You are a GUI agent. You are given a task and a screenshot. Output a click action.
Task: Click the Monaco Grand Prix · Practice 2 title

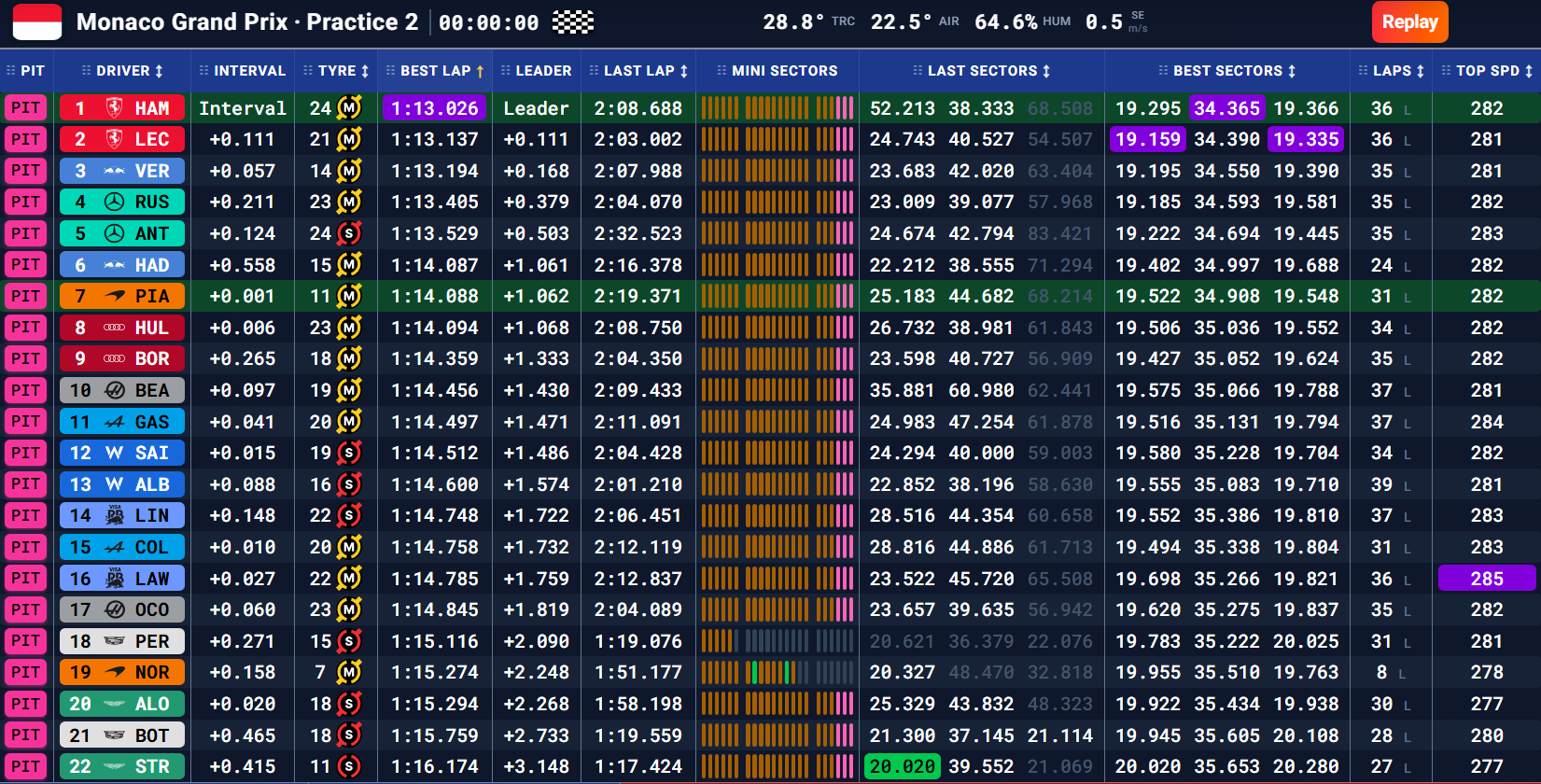coord(247,21)
